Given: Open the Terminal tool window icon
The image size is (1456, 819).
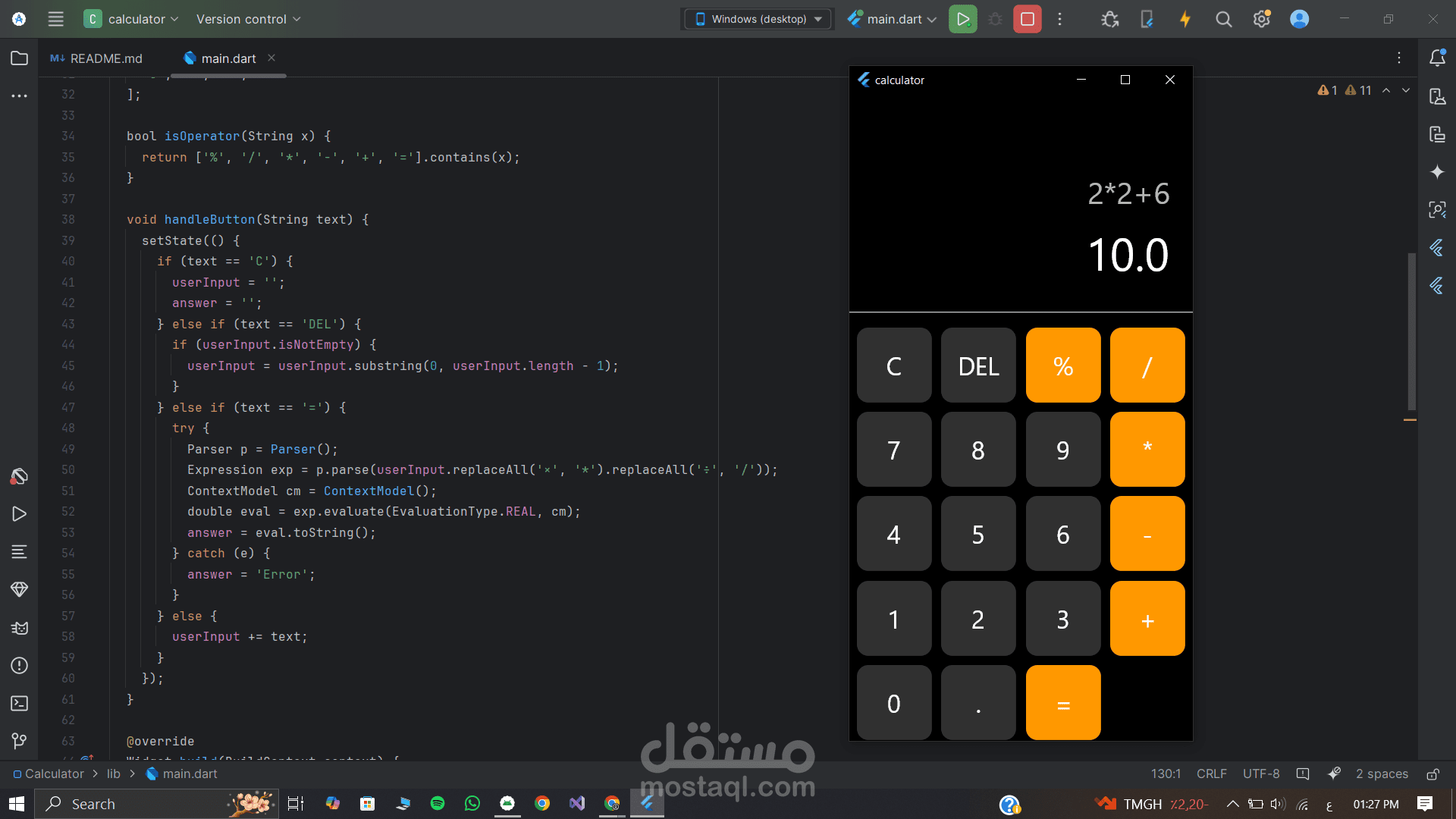Looking at the screenshot, I should tap(19, 704).
